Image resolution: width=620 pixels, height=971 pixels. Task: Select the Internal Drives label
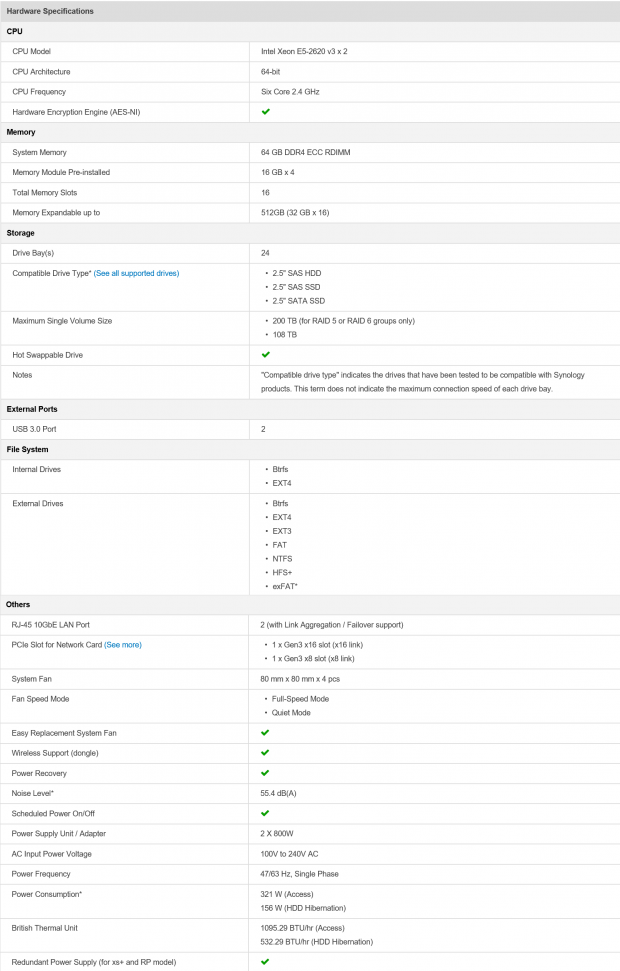(37, 469)
